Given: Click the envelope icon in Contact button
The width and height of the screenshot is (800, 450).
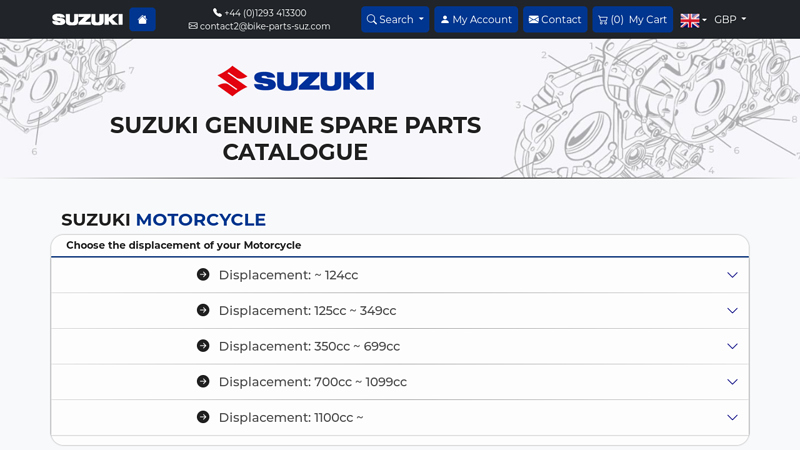Looking at the screenshot, I should click(x=534, y=19).
